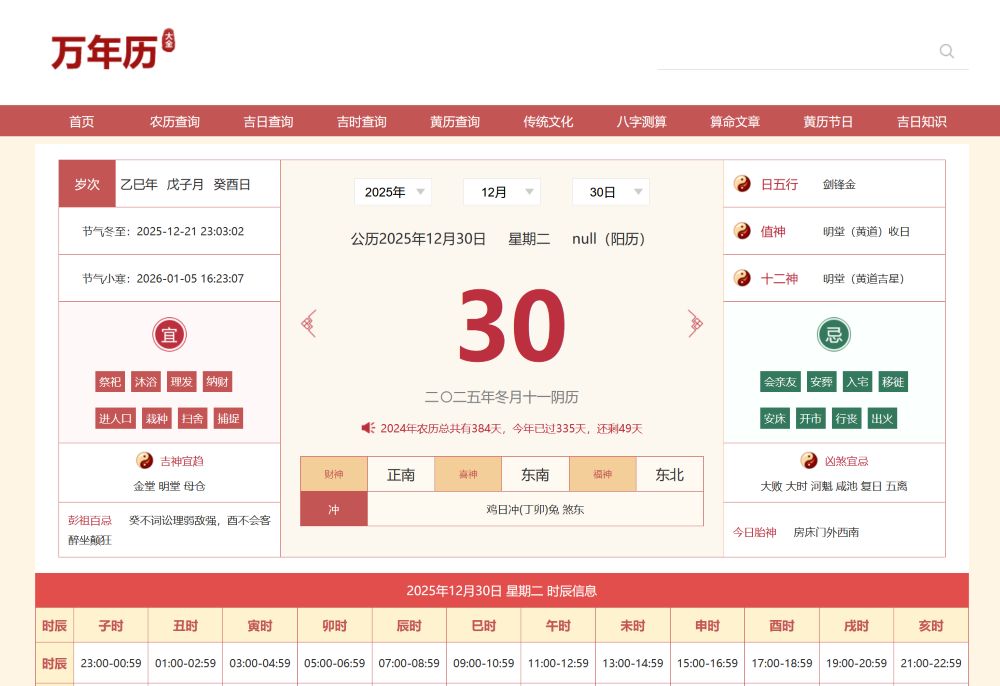Click the right arrow to view next day
Image resolution: width=1000 pixels, height=686 pixels.
696,323
